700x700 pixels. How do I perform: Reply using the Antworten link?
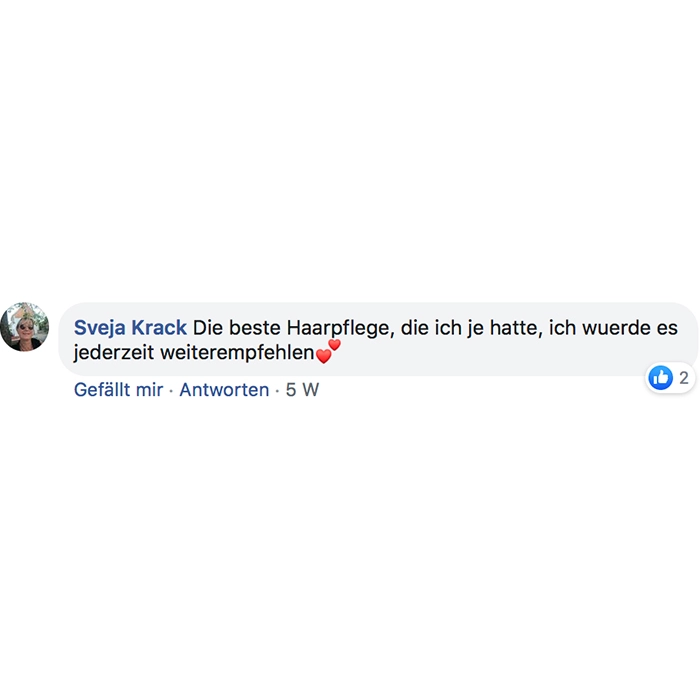tap(224, 389)
